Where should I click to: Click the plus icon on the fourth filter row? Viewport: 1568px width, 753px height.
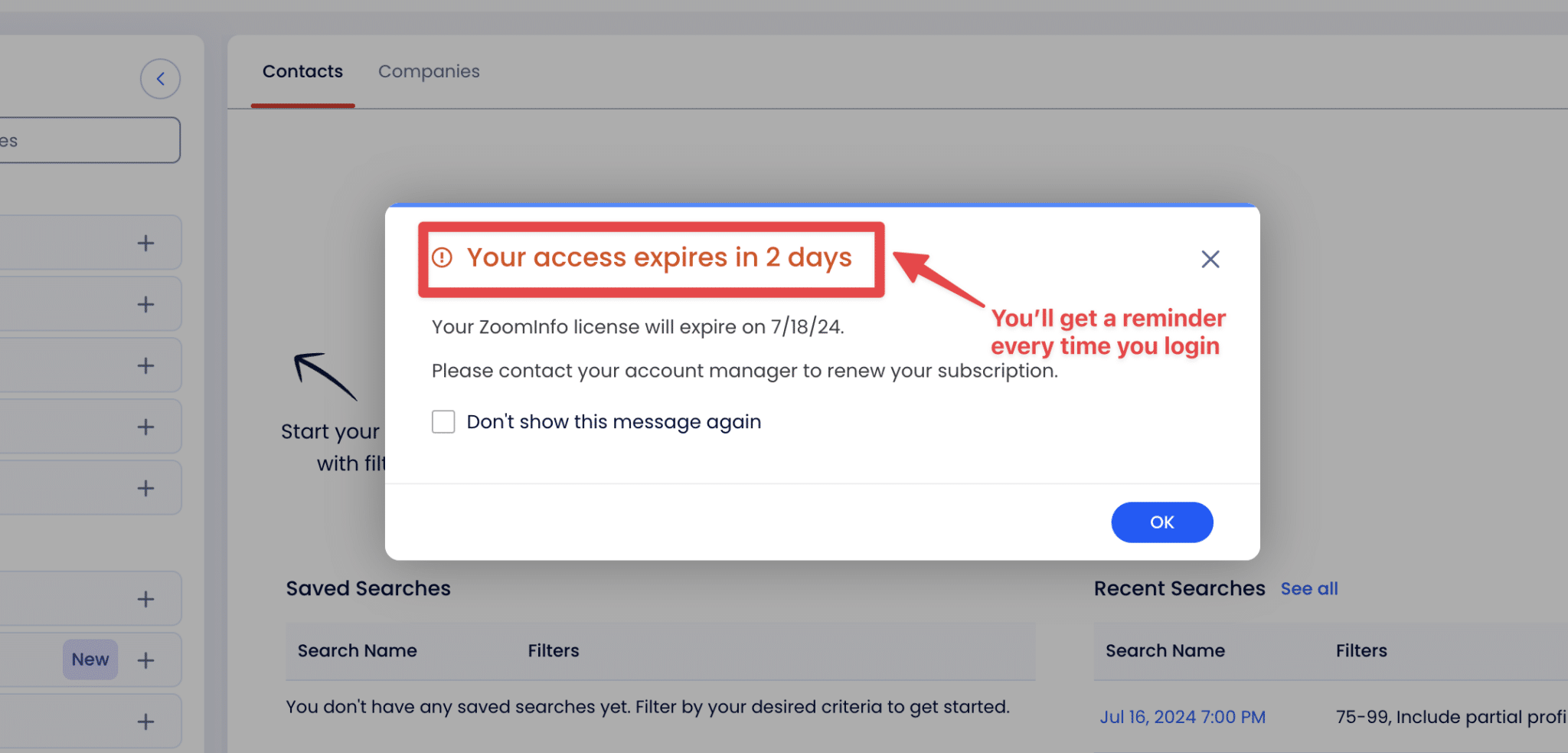coord(145,426)
